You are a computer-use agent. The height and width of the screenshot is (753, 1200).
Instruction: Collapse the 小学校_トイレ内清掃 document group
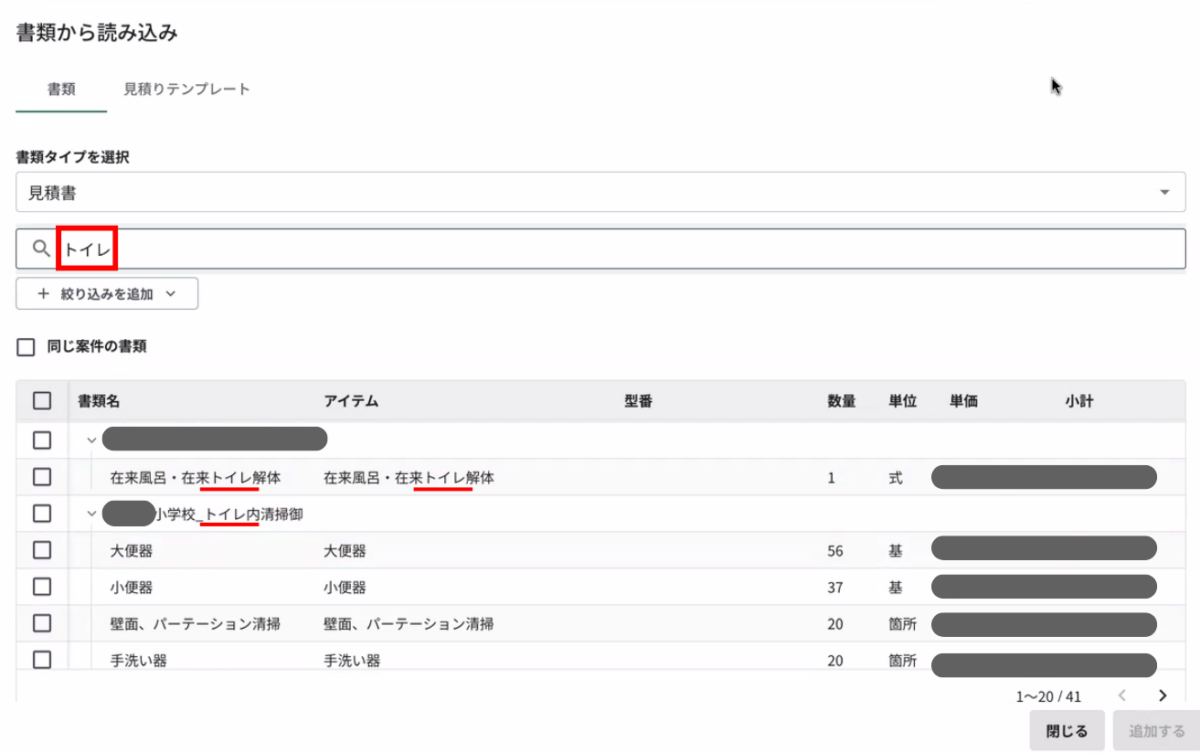pyautogui.click(x=92, y=514)
